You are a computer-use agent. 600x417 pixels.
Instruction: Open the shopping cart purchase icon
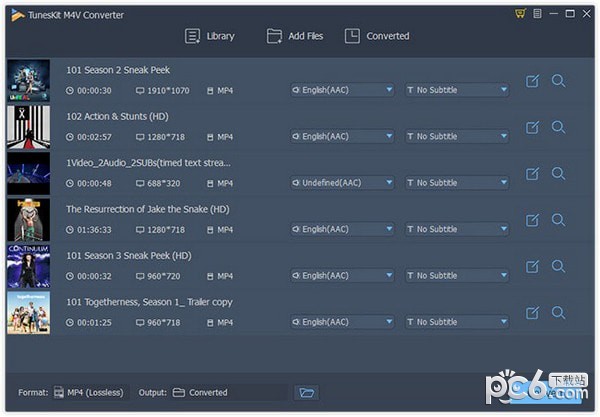pos(520,14)
